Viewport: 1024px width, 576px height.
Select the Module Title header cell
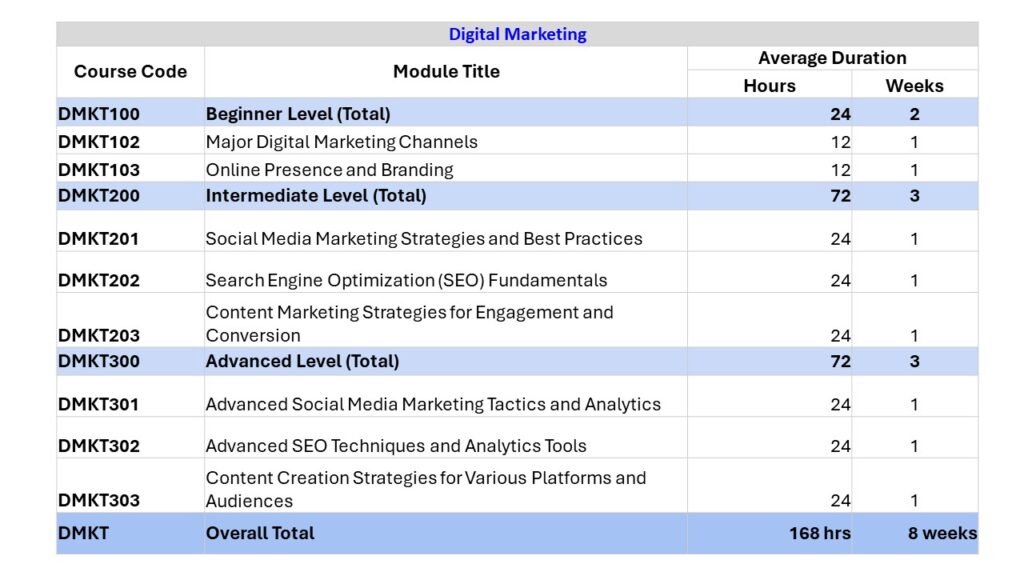click(446, 72)
